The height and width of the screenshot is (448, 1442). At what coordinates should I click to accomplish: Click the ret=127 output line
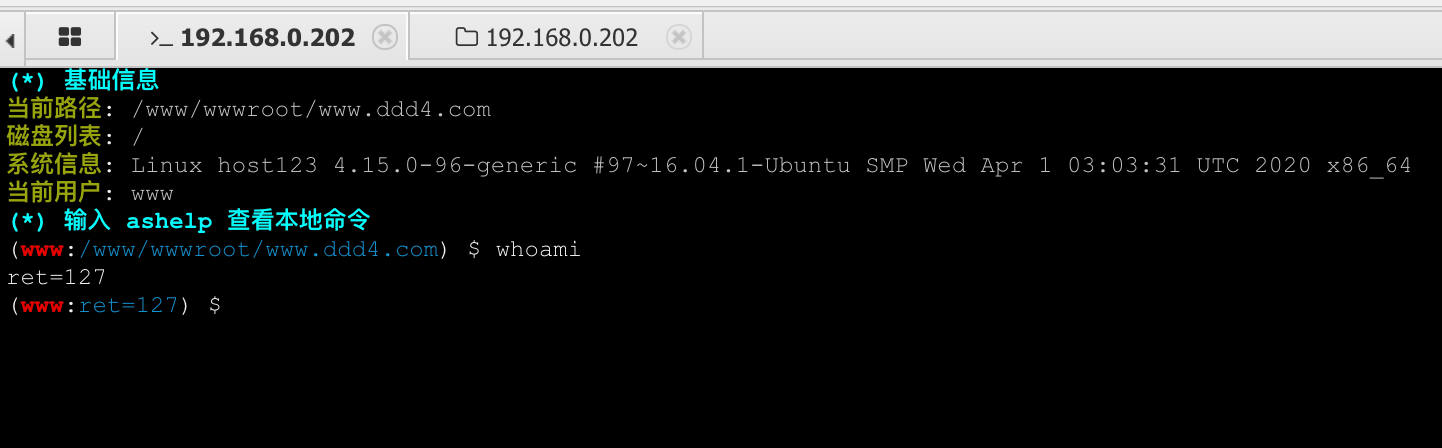(56, 277)
